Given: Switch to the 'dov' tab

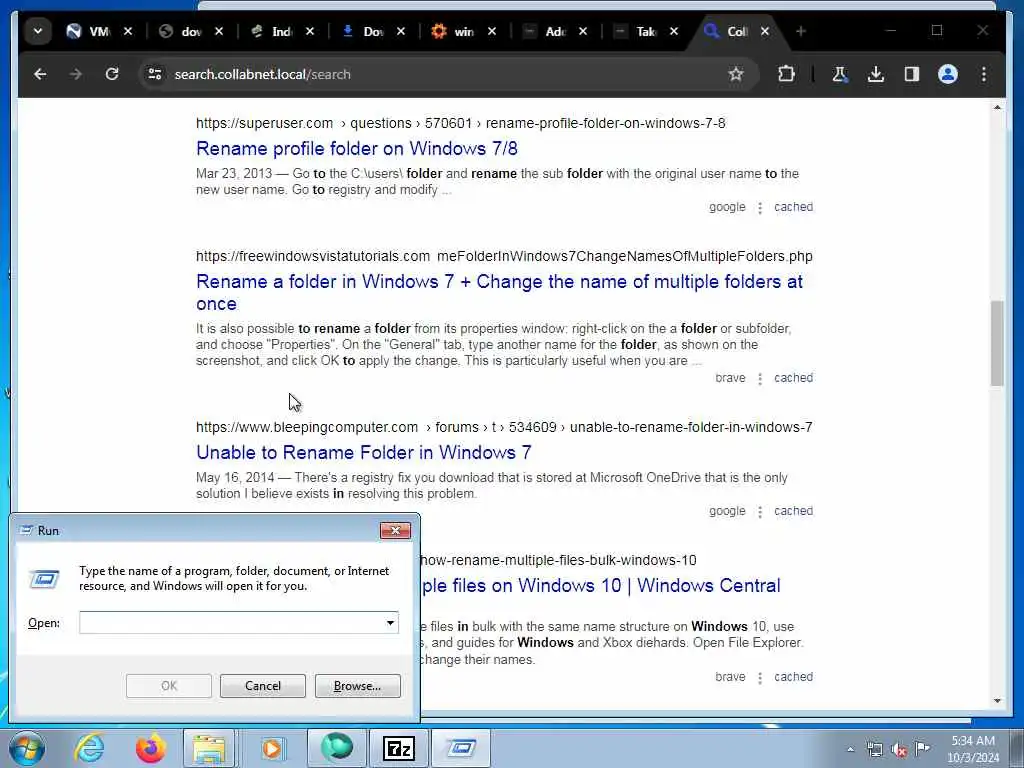Looking at the screenshot, I should click(x=182, y=31).
